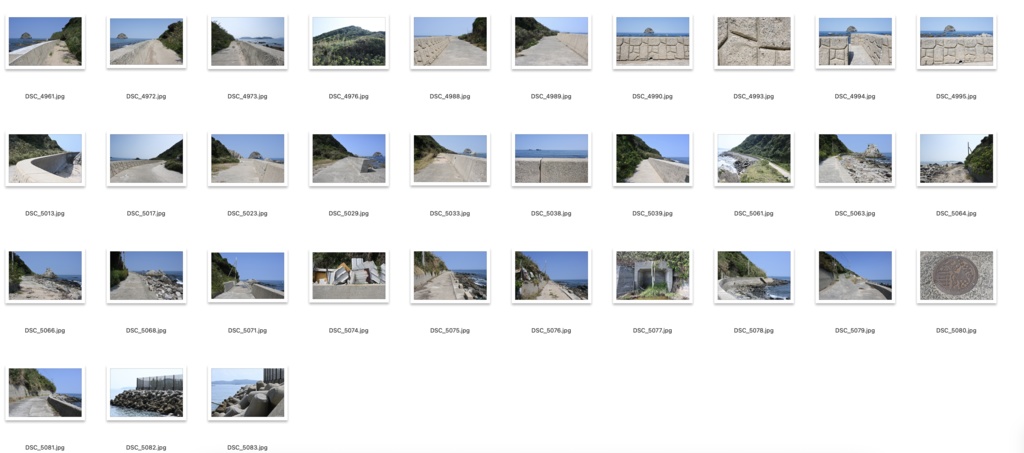This screenshot has height=453, width=1024.
Task: Select the concrete culvert thumbnail DSC_5077.jpg
Action: pyautogui.click(x=652, y=275)
